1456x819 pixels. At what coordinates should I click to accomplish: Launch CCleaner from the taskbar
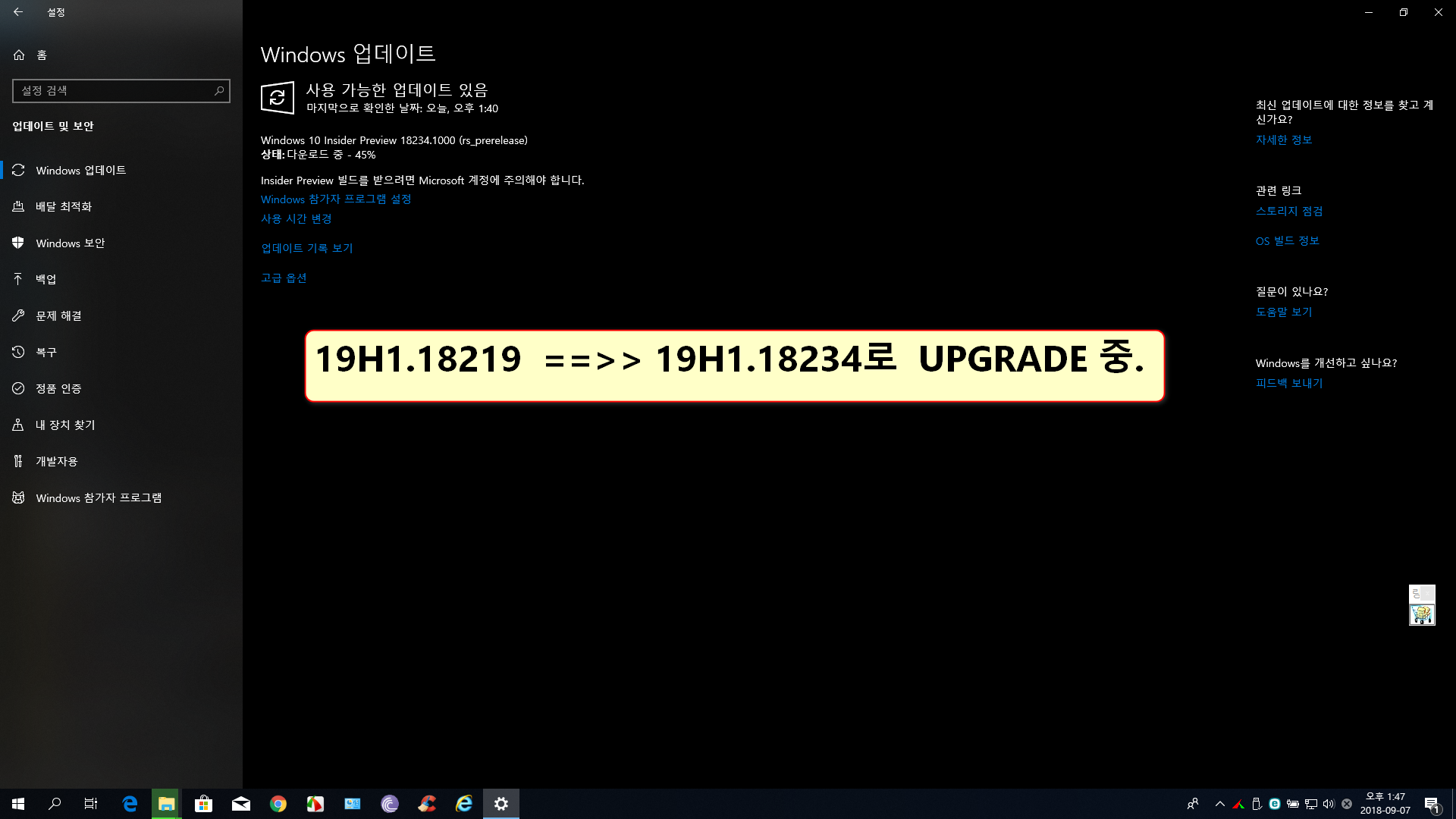click(427, 804)
